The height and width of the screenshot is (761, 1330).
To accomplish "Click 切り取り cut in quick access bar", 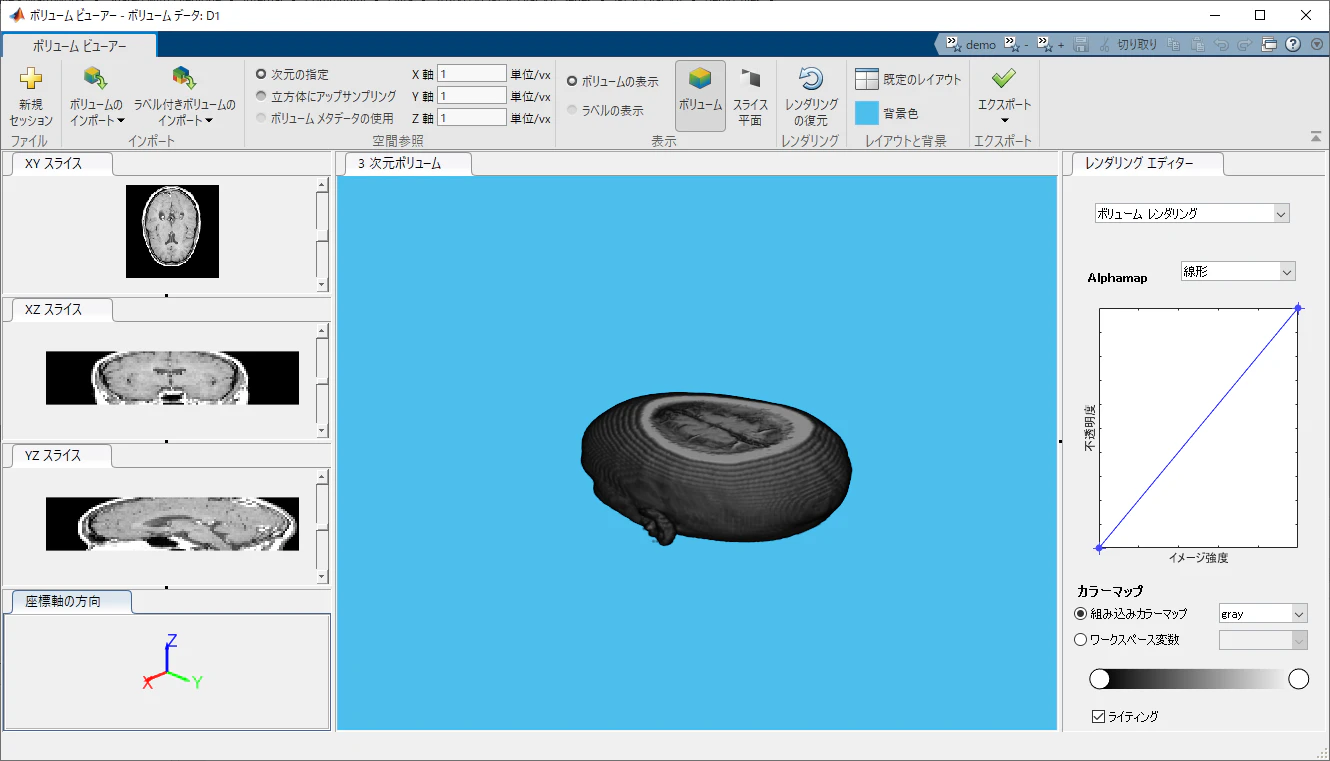I will tap(1127, 44).
